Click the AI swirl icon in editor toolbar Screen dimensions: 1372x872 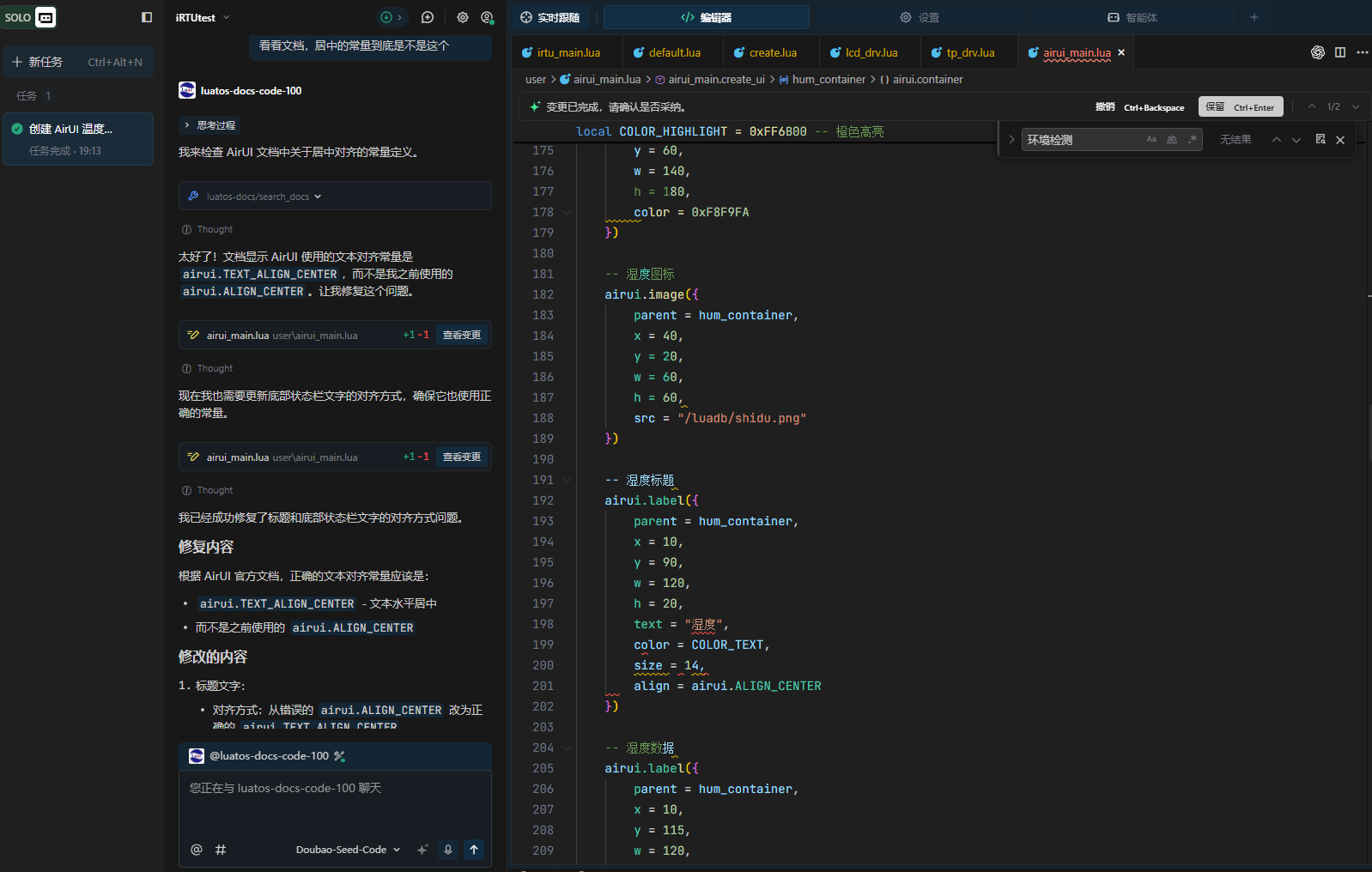coord(1318,52)
